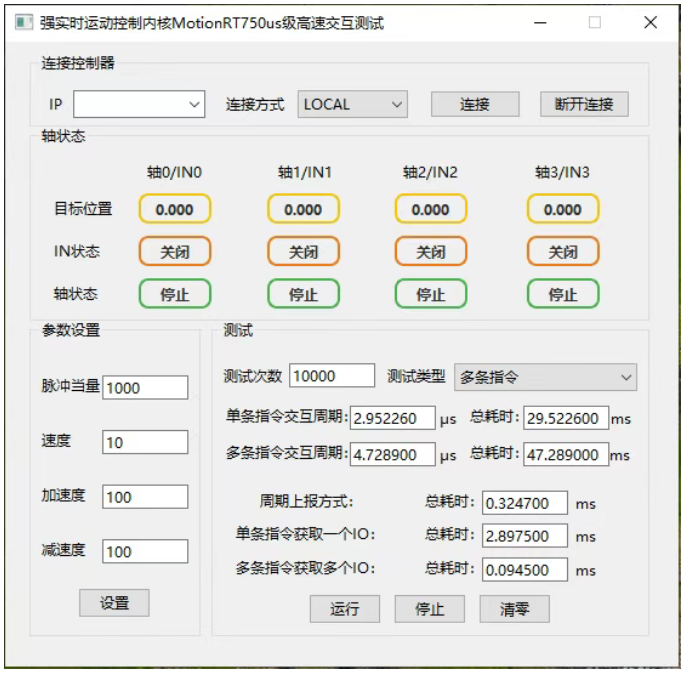684x673 pixels.
Task: Click the 轴2/IN2 column header
Action: (430, 172)
